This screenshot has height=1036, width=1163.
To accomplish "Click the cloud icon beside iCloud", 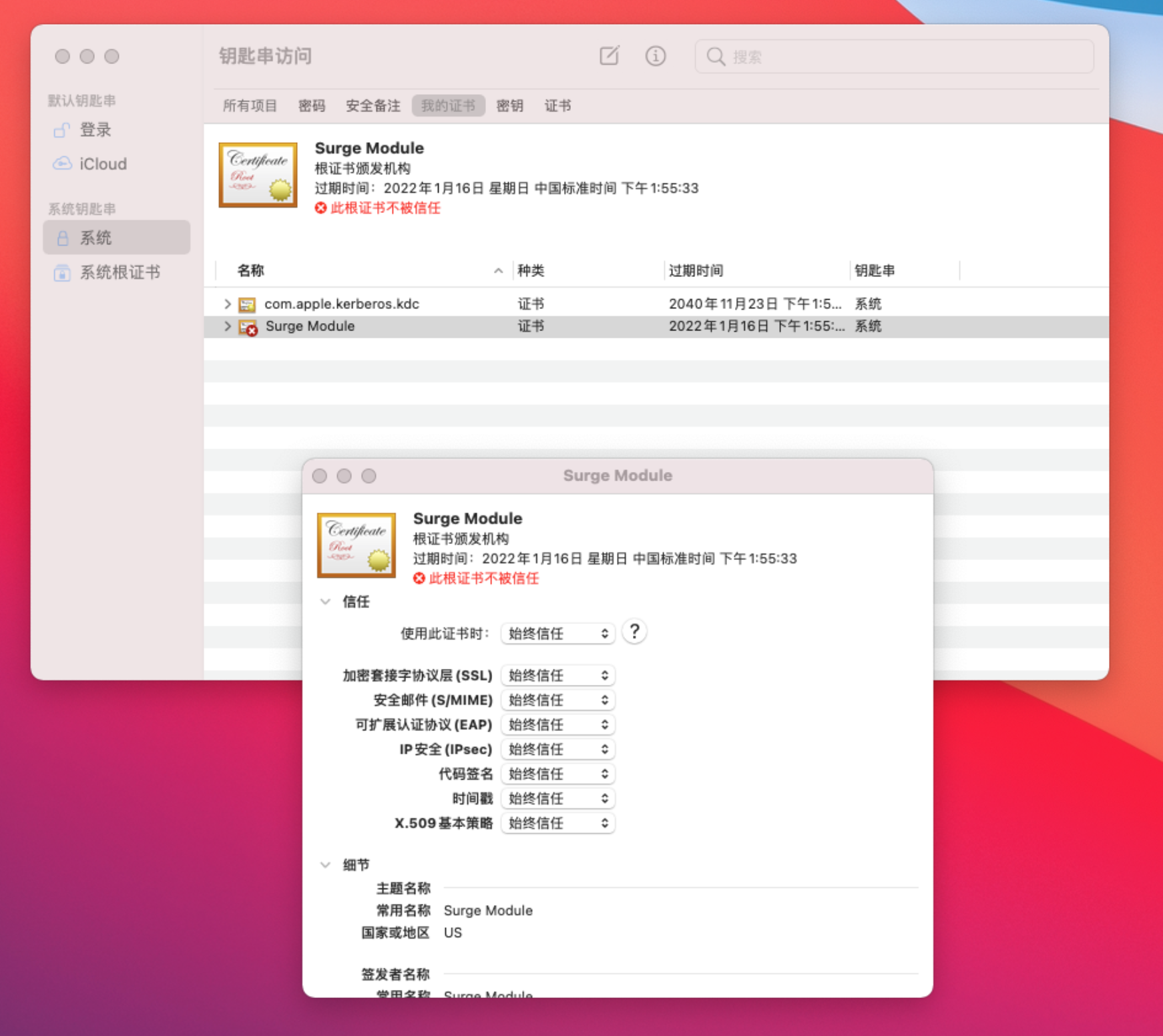I will [62, 164].
